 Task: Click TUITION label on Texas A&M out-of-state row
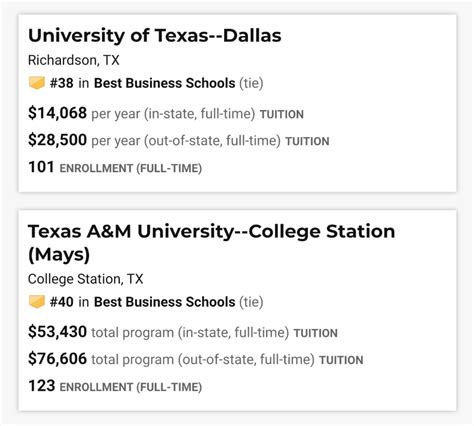[x=341, y=360]
